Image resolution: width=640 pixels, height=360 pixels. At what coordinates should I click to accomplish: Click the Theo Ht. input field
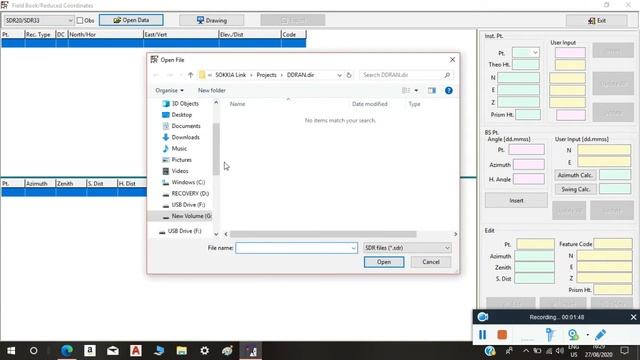(526, 64)
